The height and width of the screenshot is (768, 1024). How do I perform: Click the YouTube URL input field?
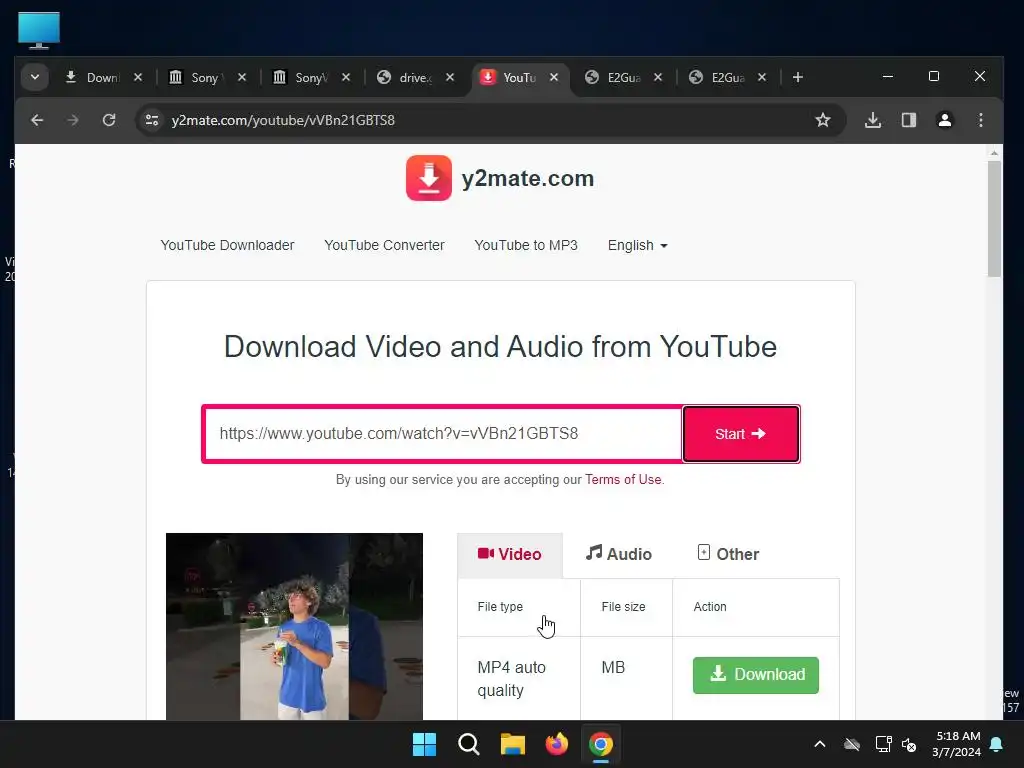[443, 434]
